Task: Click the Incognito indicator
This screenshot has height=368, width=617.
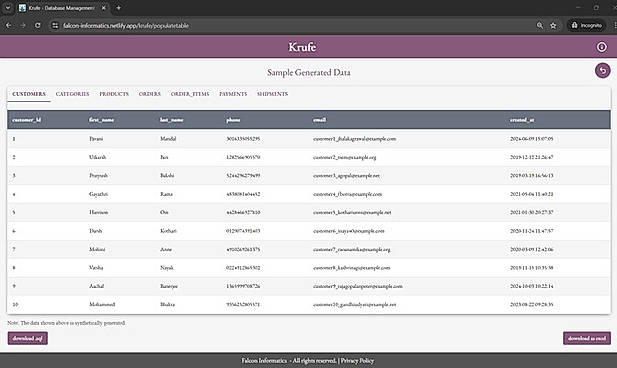Action: [x=586, y=25]
